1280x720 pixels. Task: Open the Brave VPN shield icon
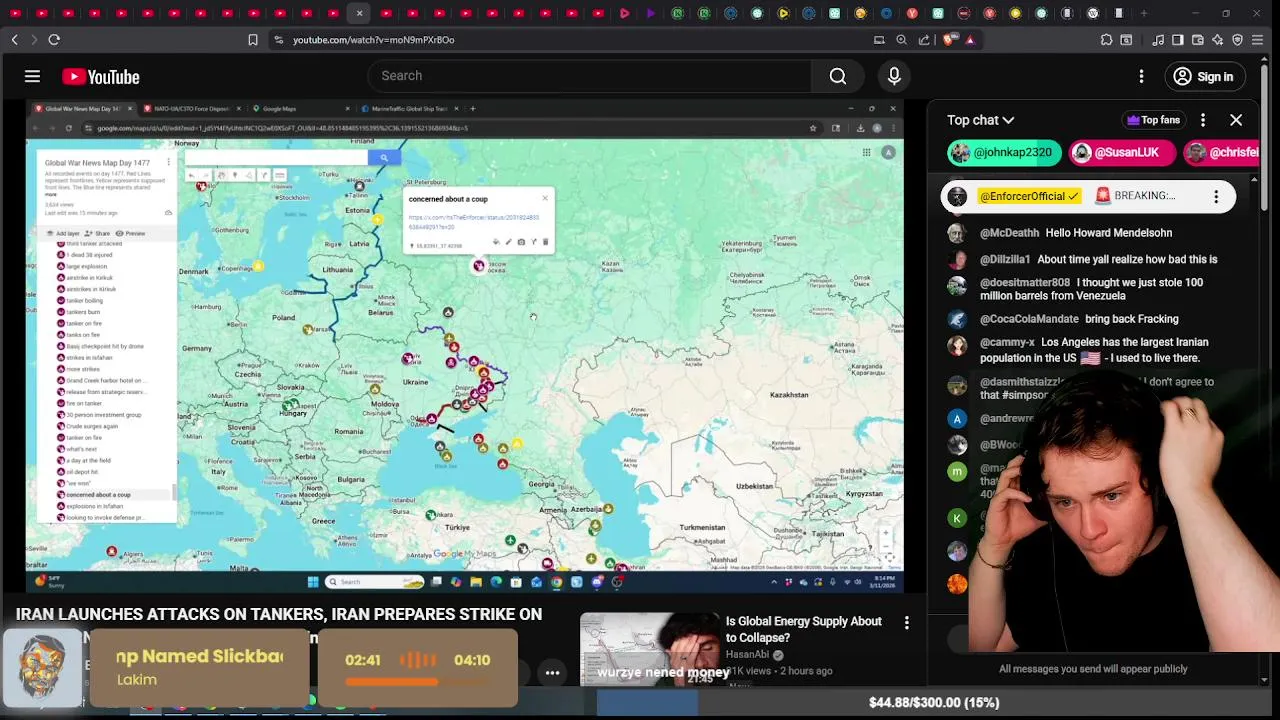1238,40
